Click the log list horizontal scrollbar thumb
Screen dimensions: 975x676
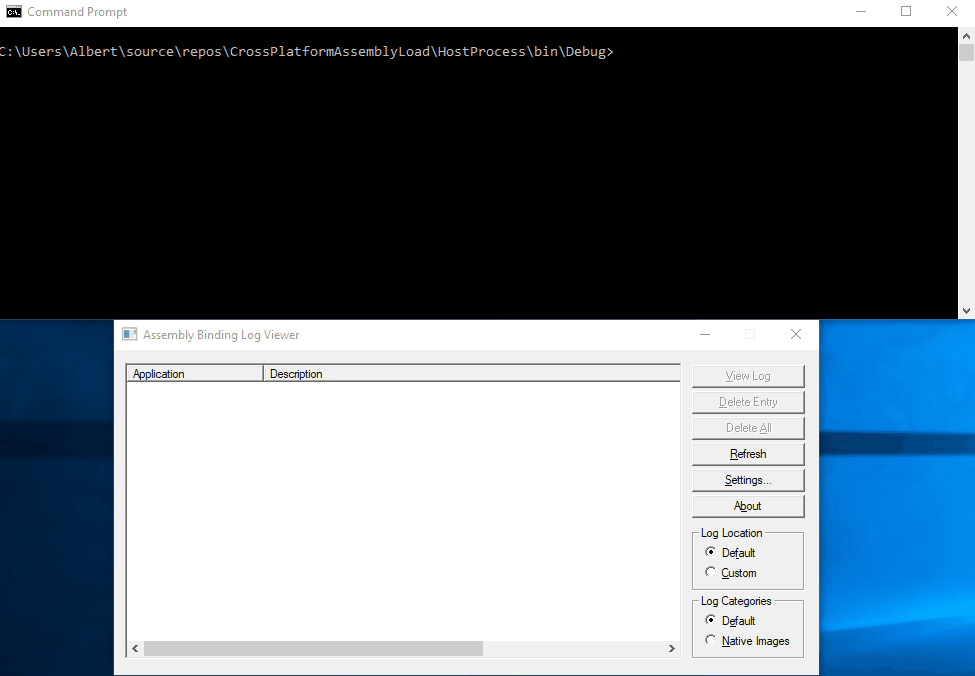313,649
